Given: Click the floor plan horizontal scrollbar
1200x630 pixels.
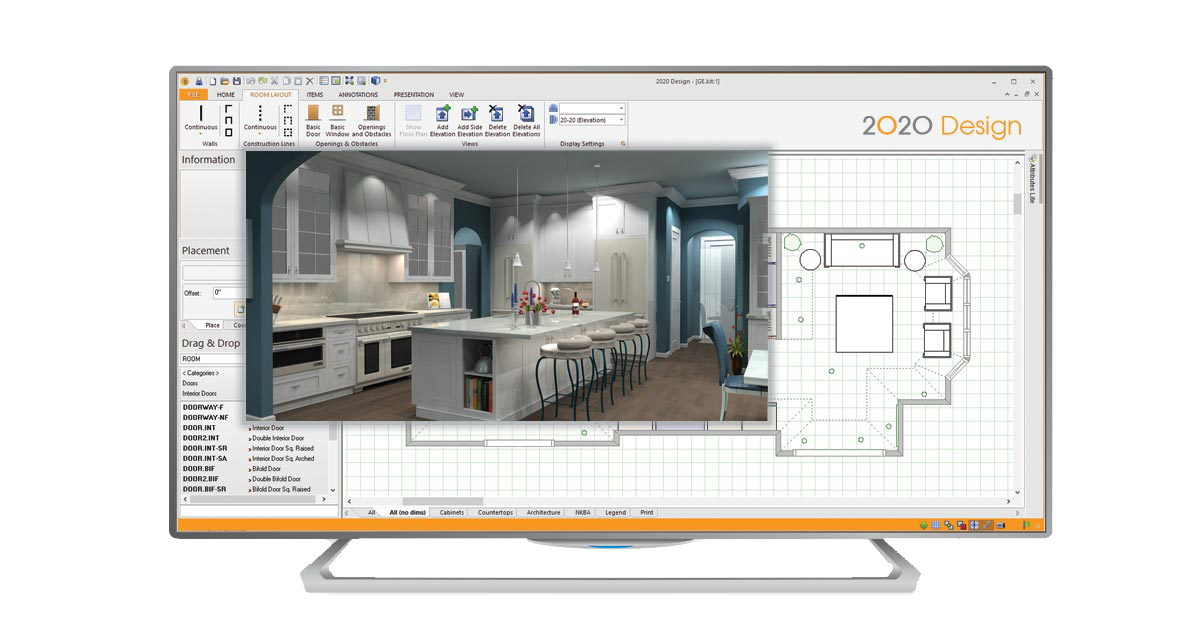Looking at the screenshot, I should (442, 501).
